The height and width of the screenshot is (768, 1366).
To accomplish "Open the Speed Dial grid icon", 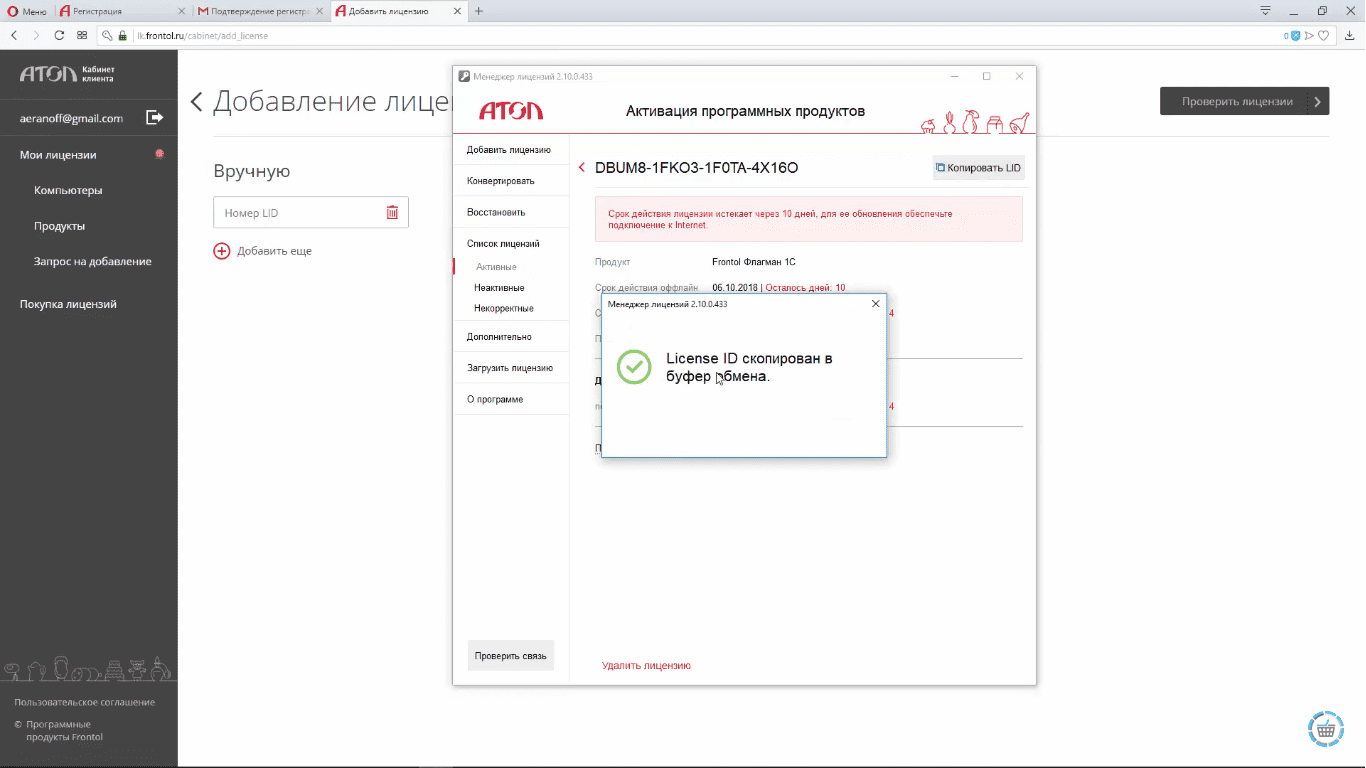I will [x=82, y=35].
